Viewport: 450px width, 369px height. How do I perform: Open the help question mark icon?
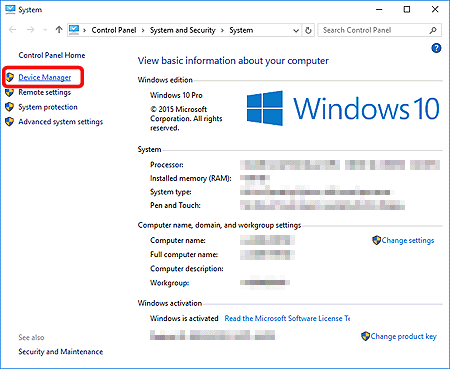436,48
